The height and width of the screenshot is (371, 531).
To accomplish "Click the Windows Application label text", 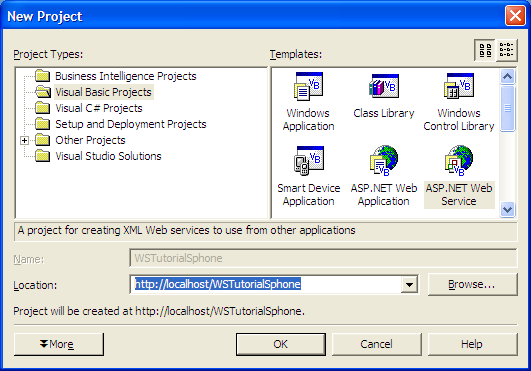I will tap(308, 119).
